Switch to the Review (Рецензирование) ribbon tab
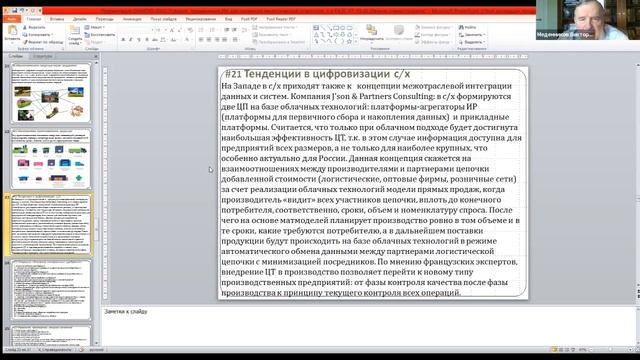 click(x=200, y=19)
